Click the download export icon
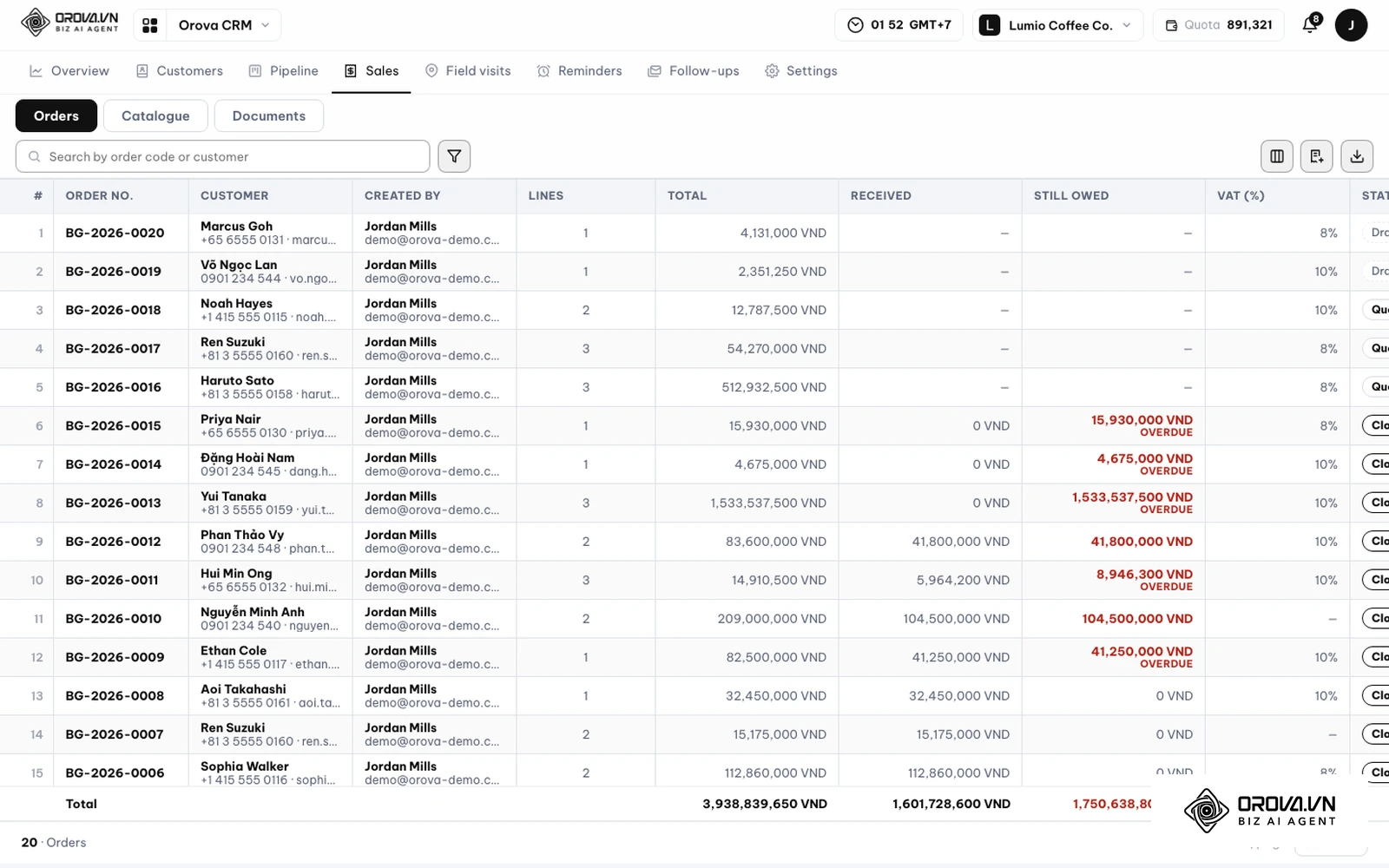 pos(1357,156)
